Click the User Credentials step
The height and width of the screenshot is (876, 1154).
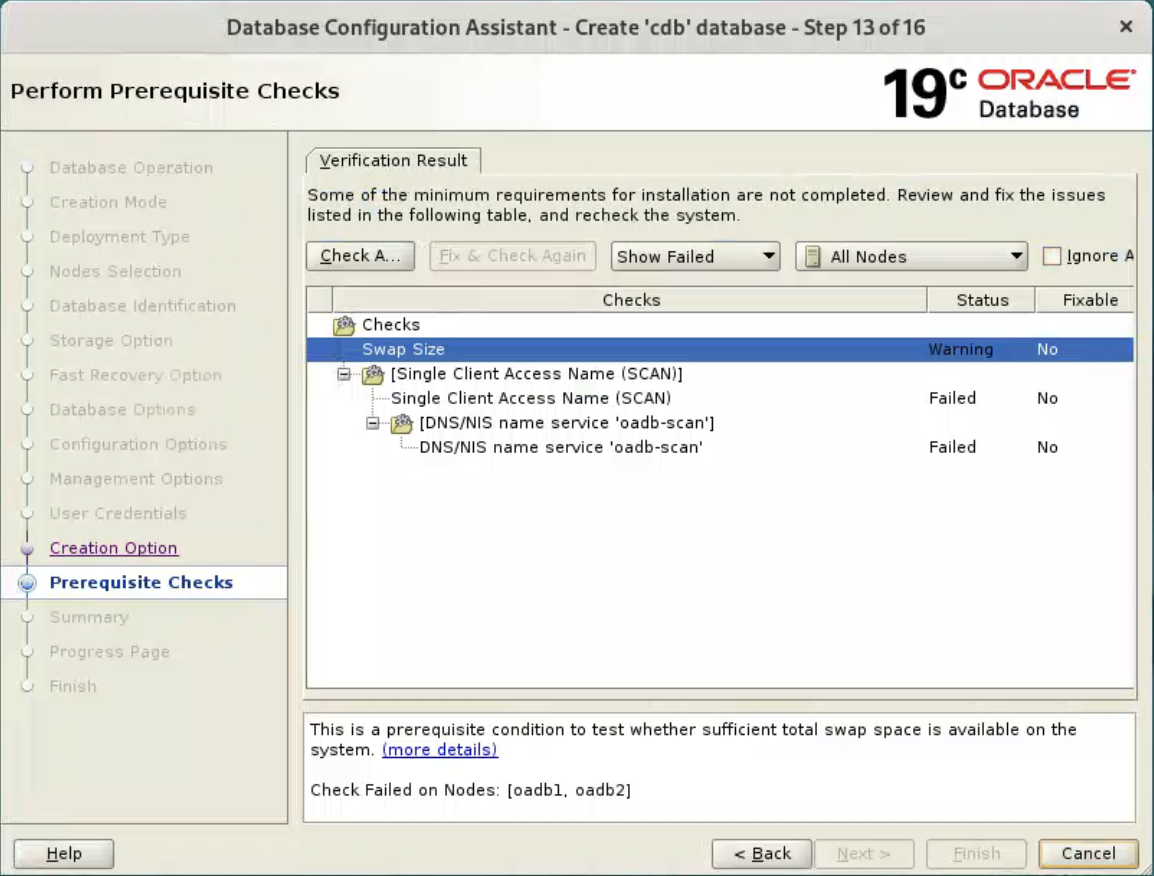pos(118,514)
